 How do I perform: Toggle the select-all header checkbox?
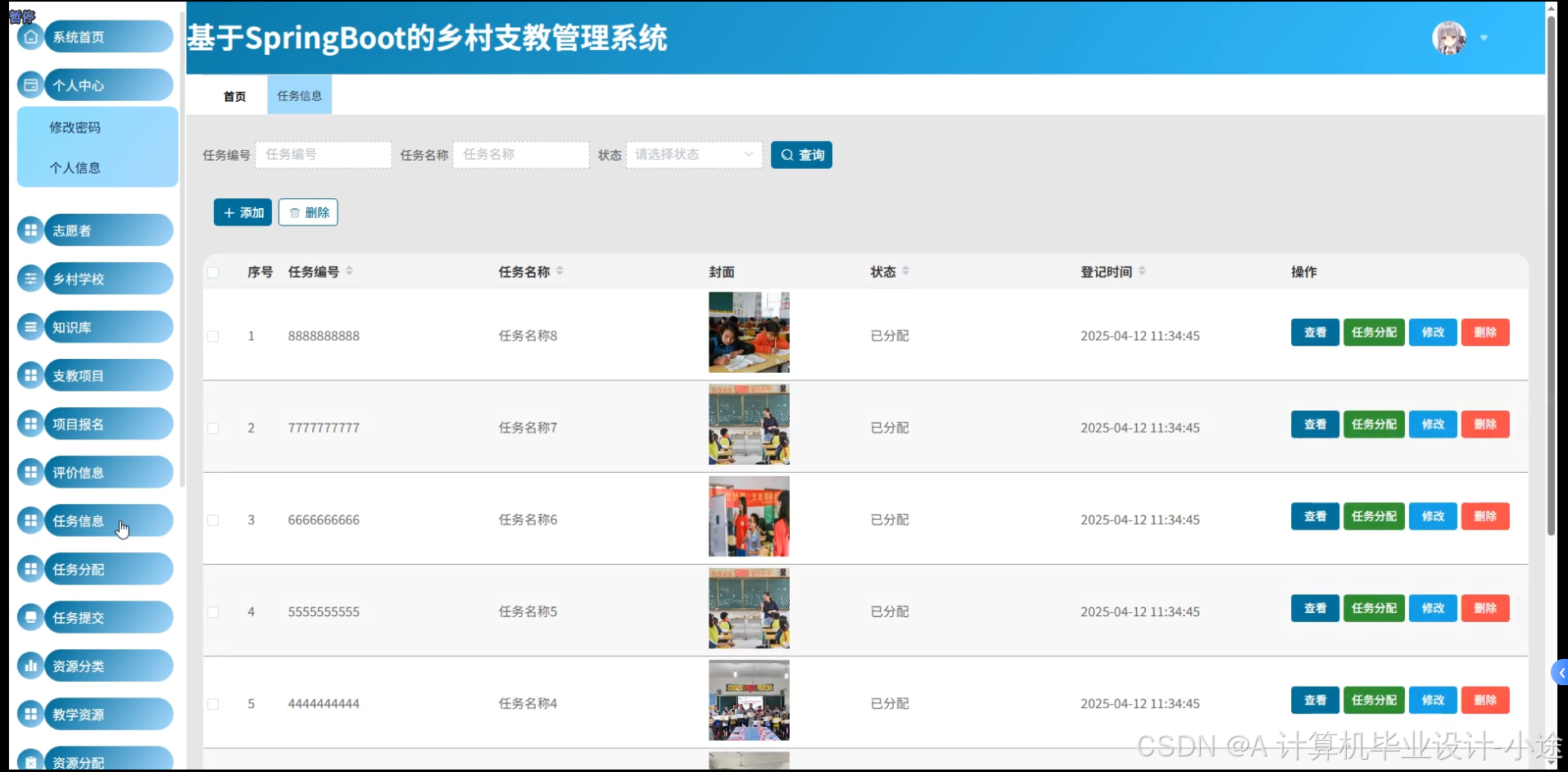pyautogui.click(x=213, y=272)
